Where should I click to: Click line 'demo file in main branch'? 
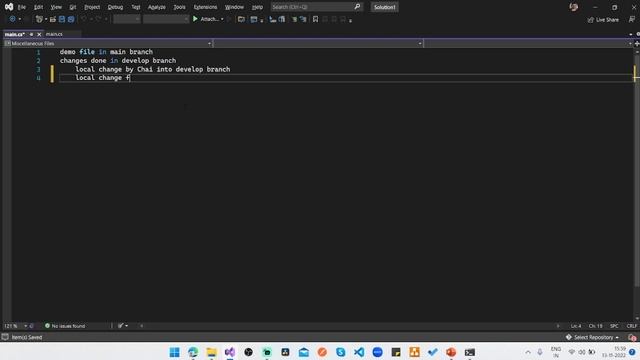pyautogui.click(x=106, y=52)
